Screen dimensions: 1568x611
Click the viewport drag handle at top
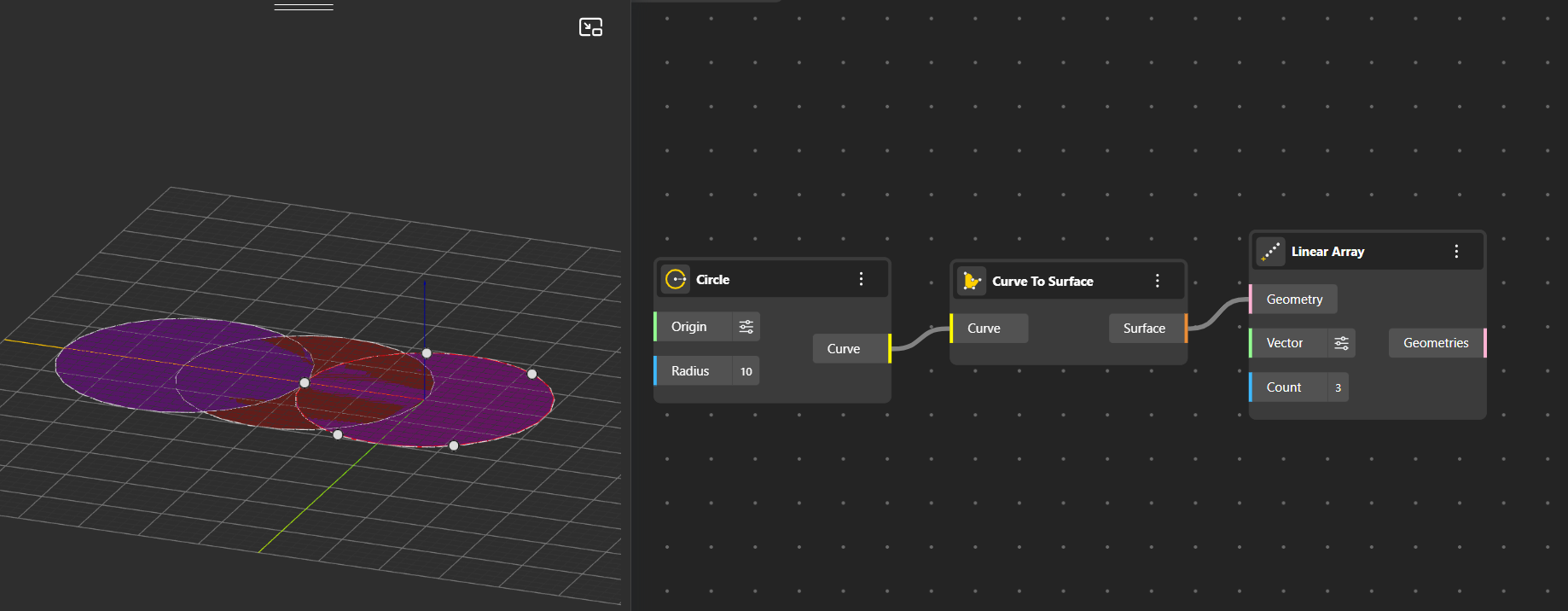[x=304, y=7]
